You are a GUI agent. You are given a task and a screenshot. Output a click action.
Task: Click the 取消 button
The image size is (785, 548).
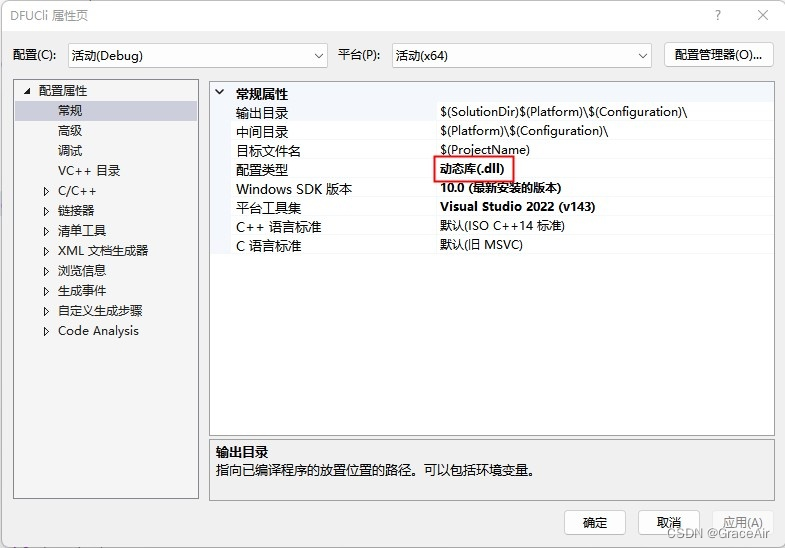point(669,523)
